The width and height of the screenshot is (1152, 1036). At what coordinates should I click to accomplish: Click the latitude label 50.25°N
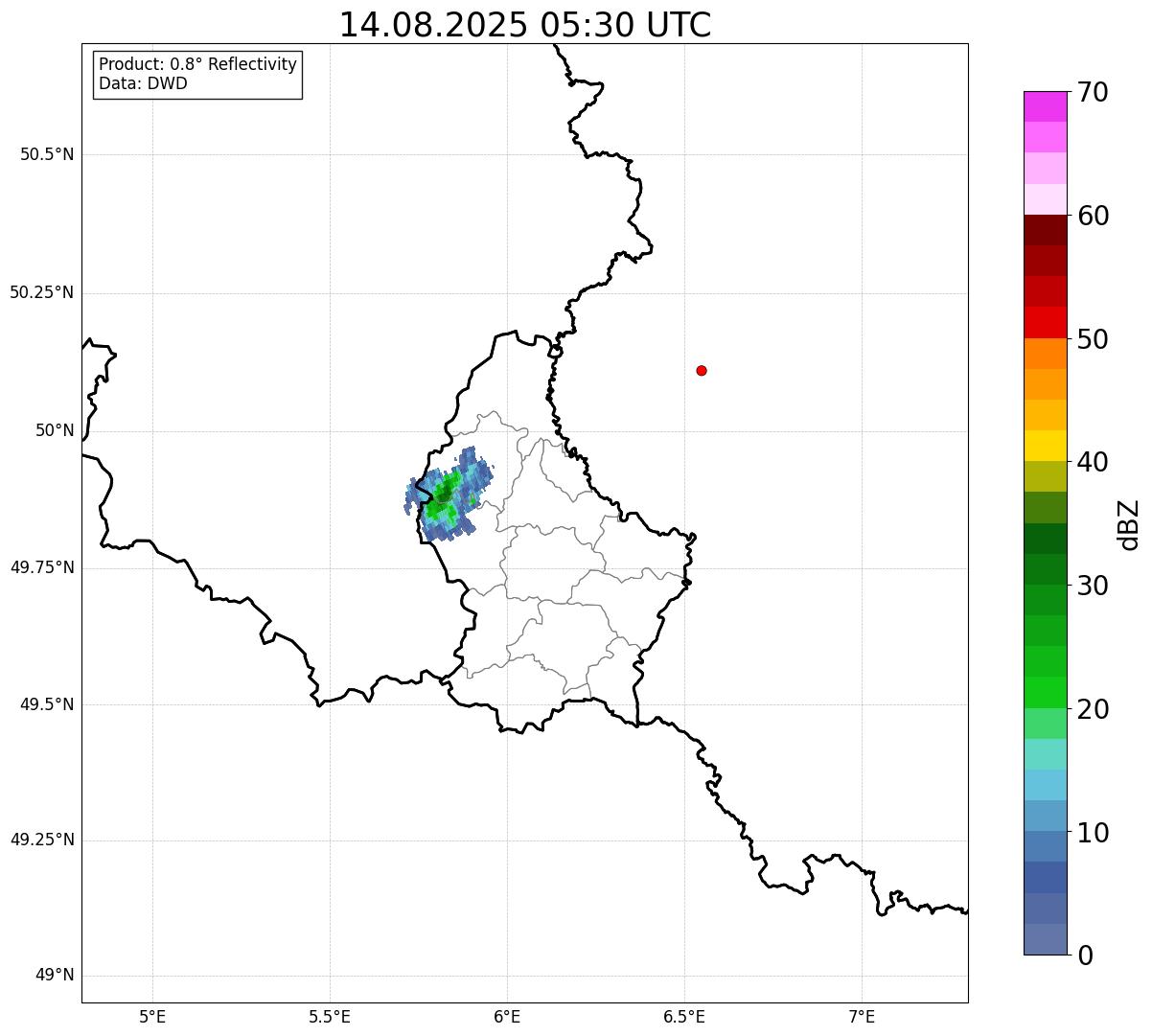(x=42, y=292)
